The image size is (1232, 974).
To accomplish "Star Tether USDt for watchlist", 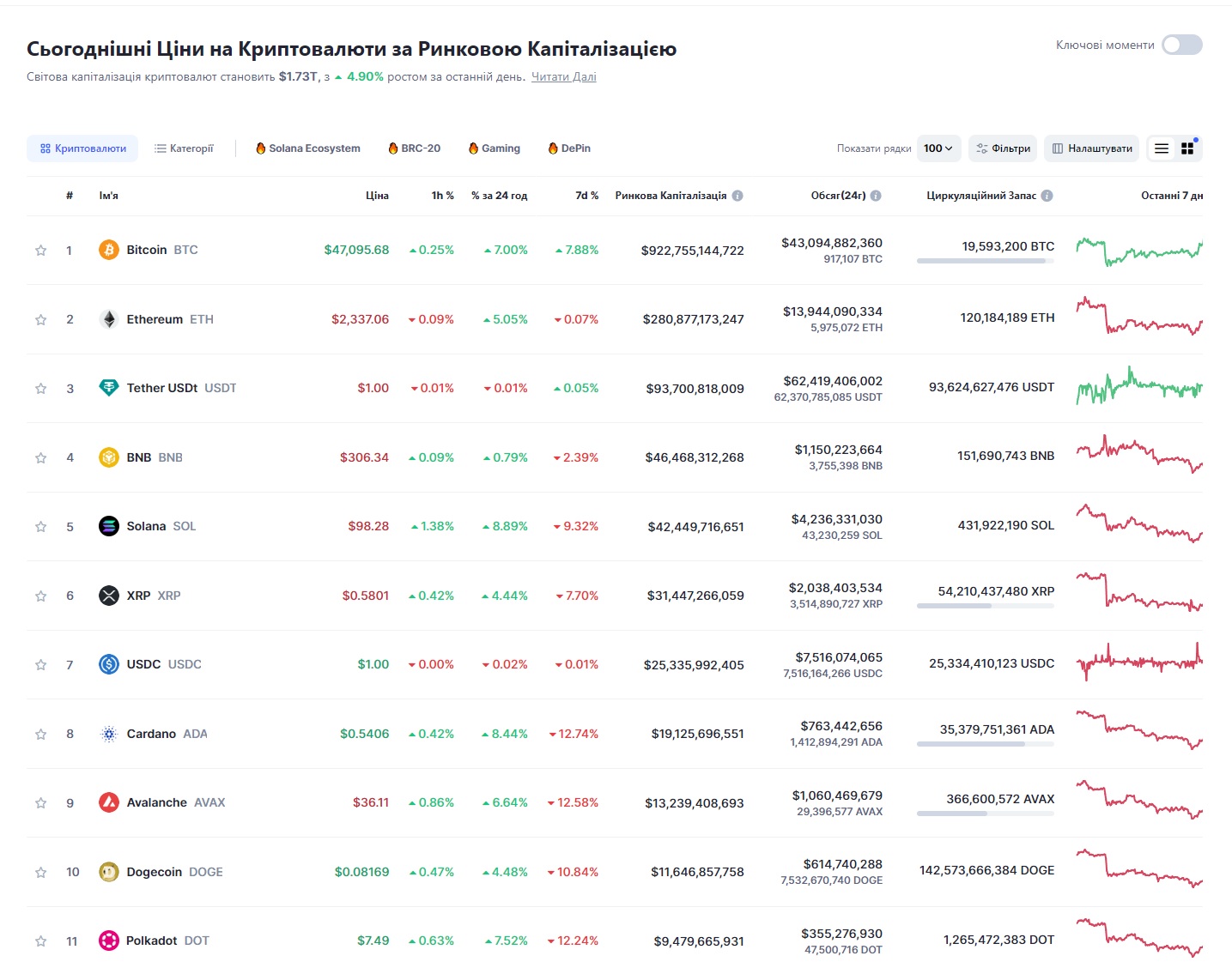I will [40, 389].
